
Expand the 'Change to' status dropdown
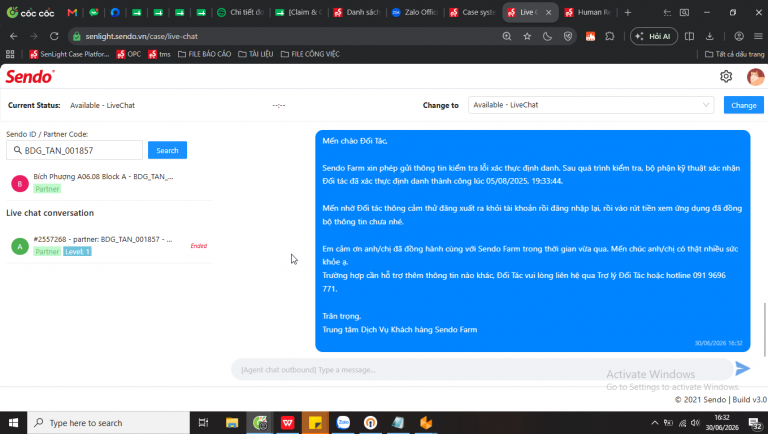[x=591, y=105]
